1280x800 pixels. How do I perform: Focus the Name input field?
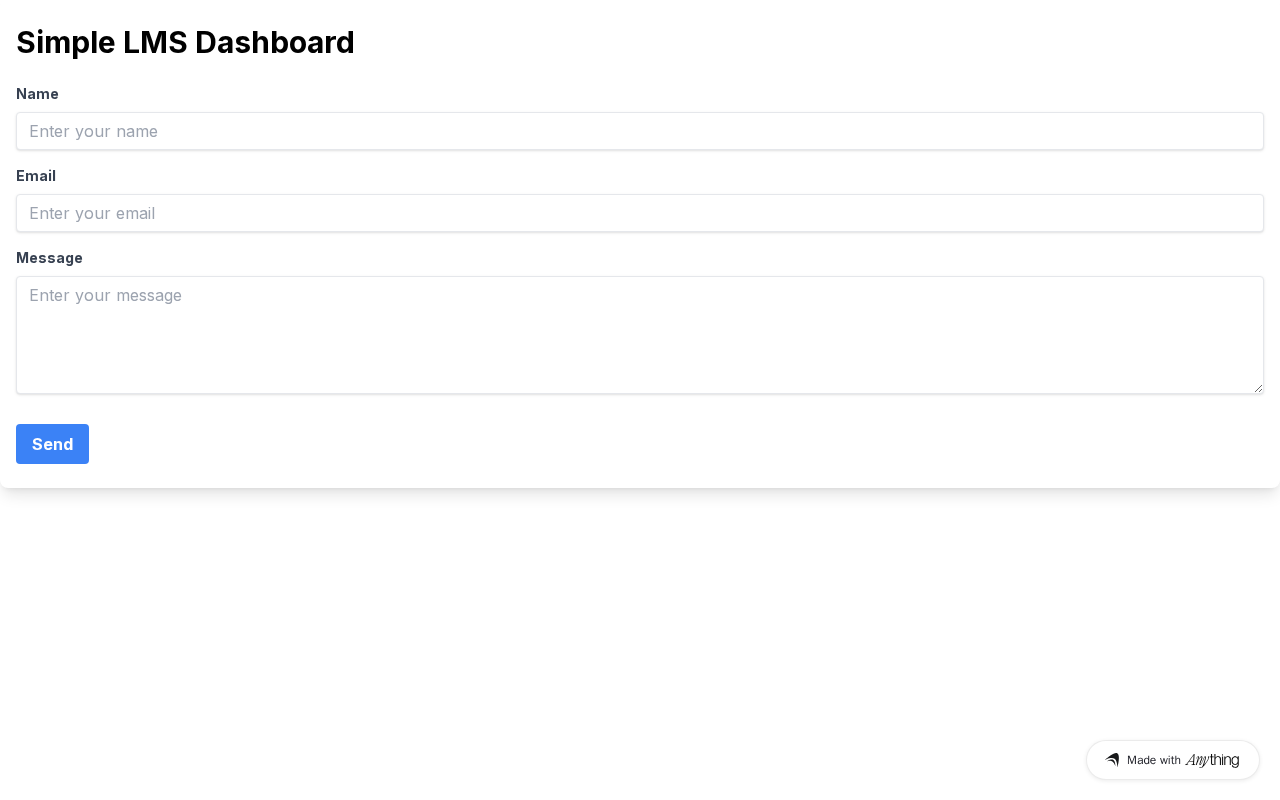pos(640,131)
